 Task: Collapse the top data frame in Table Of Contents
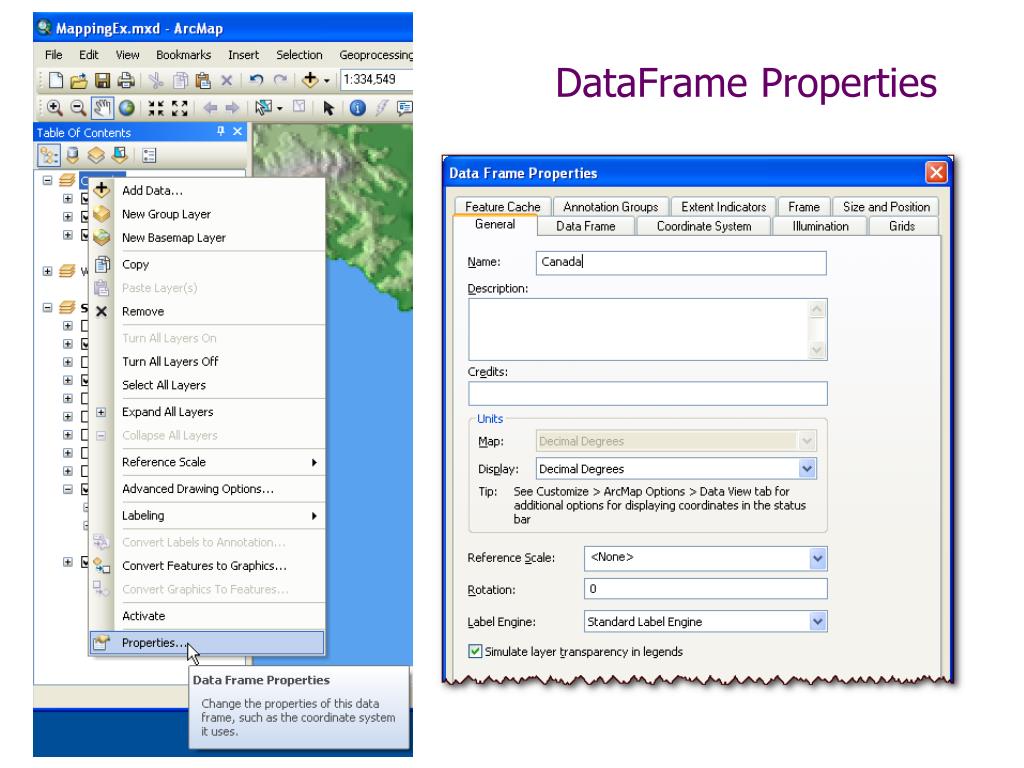(48, 180)
